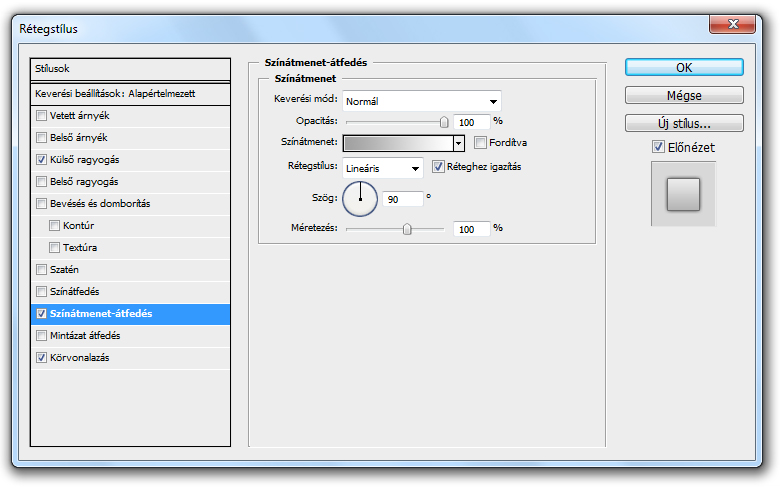Tick the Kontúr checkbox
Viewport: 780px width, 487px height.
click(55, 226)
